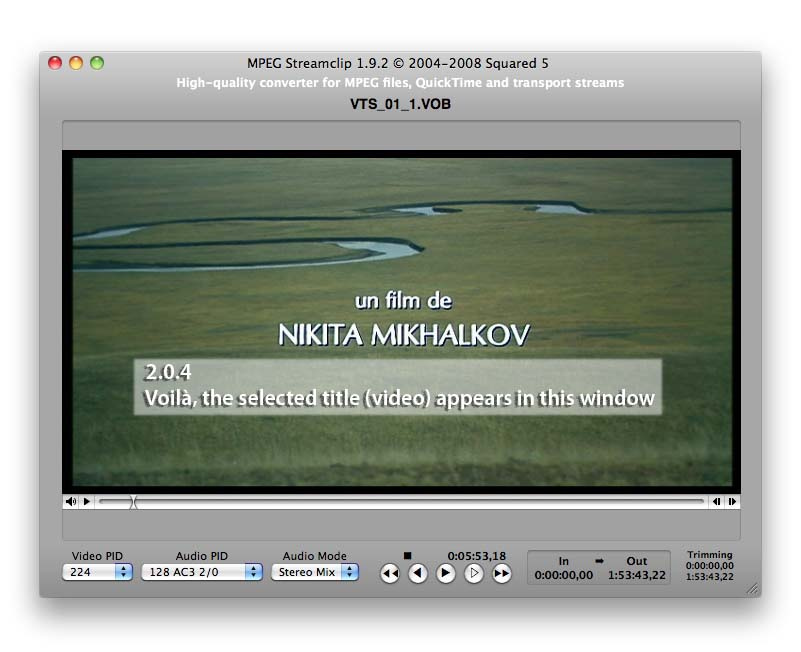This screenshot has height=652, width=801.
Task: Click the window resize grip corner
Action: [752, 589]
